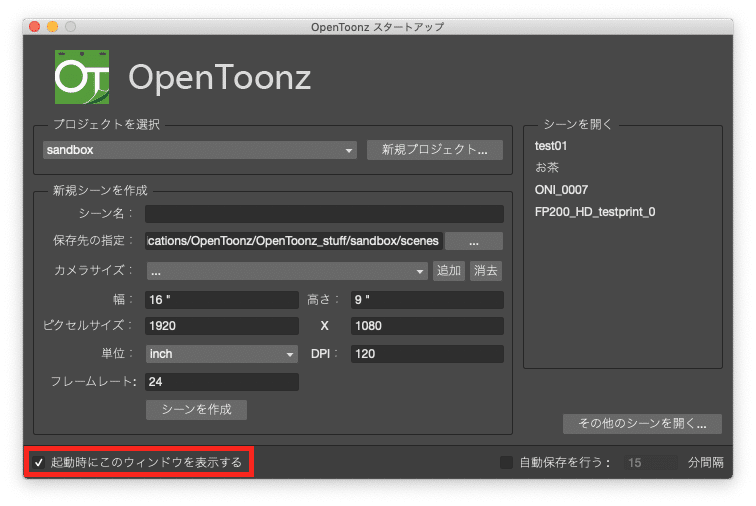Viewport: 756px width, 506px height.
Task: Open the sandbox project dropdown
Action: 200,150
